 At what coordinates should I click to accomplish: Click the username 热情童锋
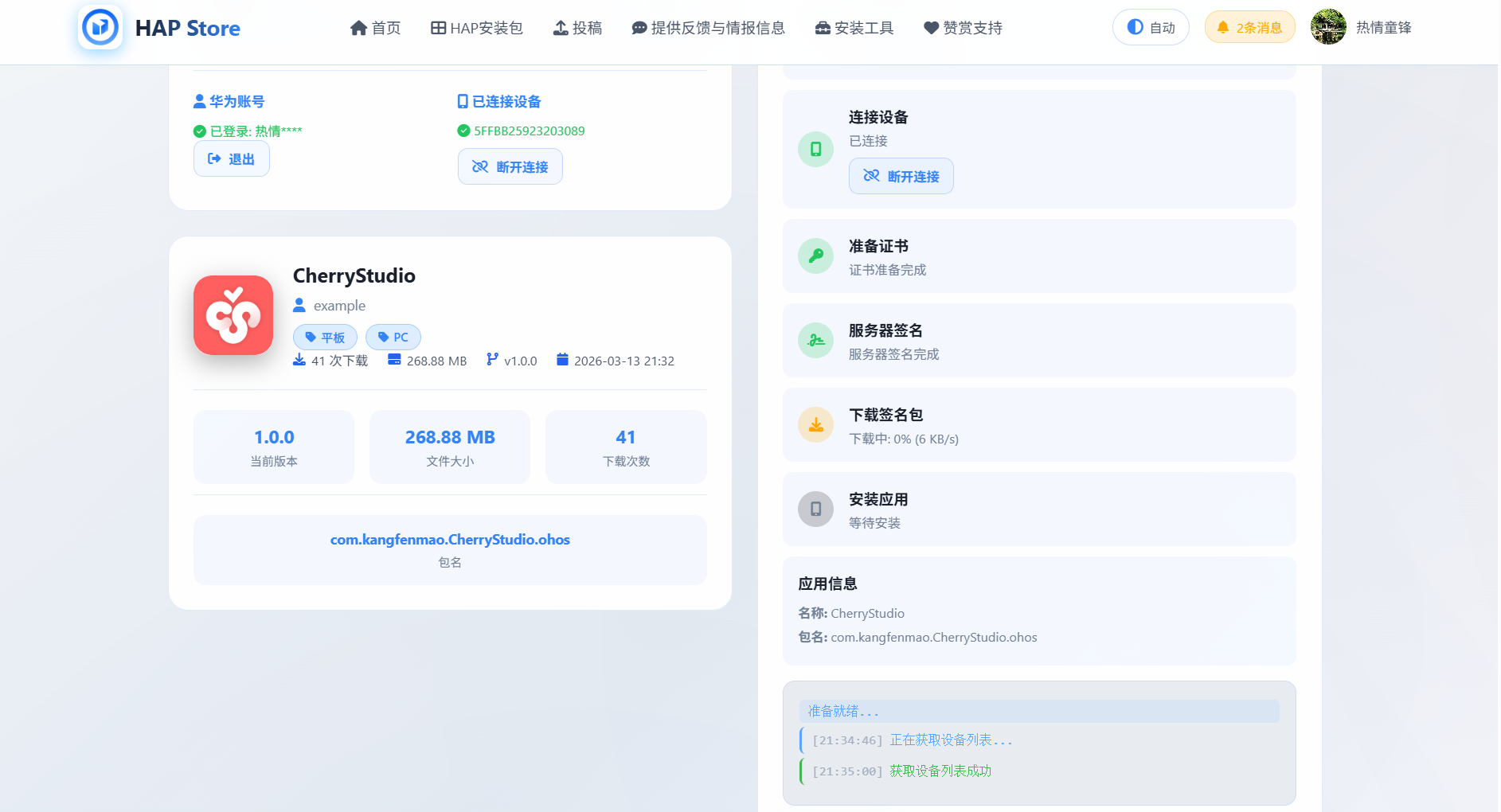pyautogui.click(x=1384, y=28)
